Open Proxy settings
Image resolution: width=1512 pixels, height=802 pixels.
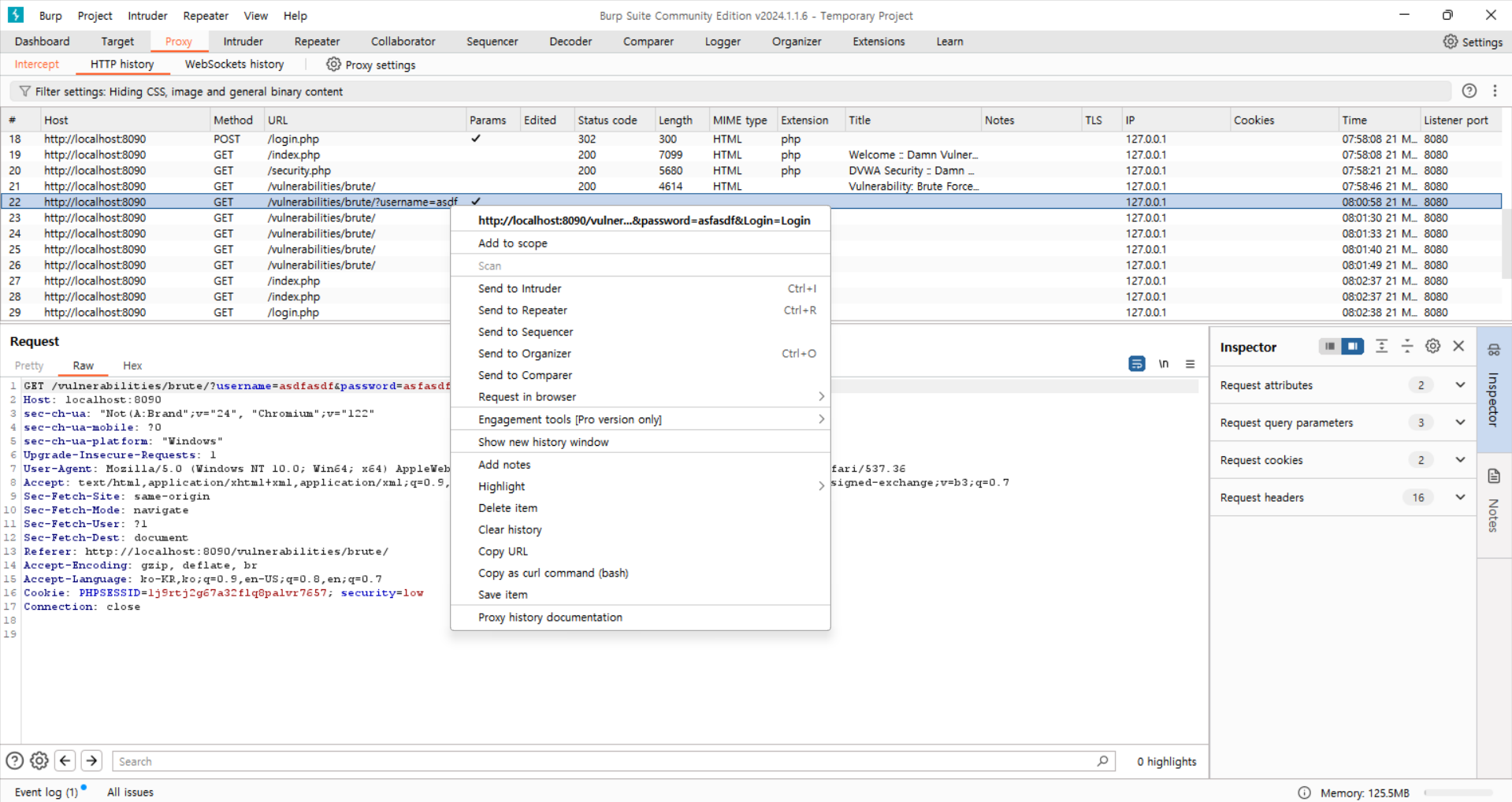coord(371,65)
